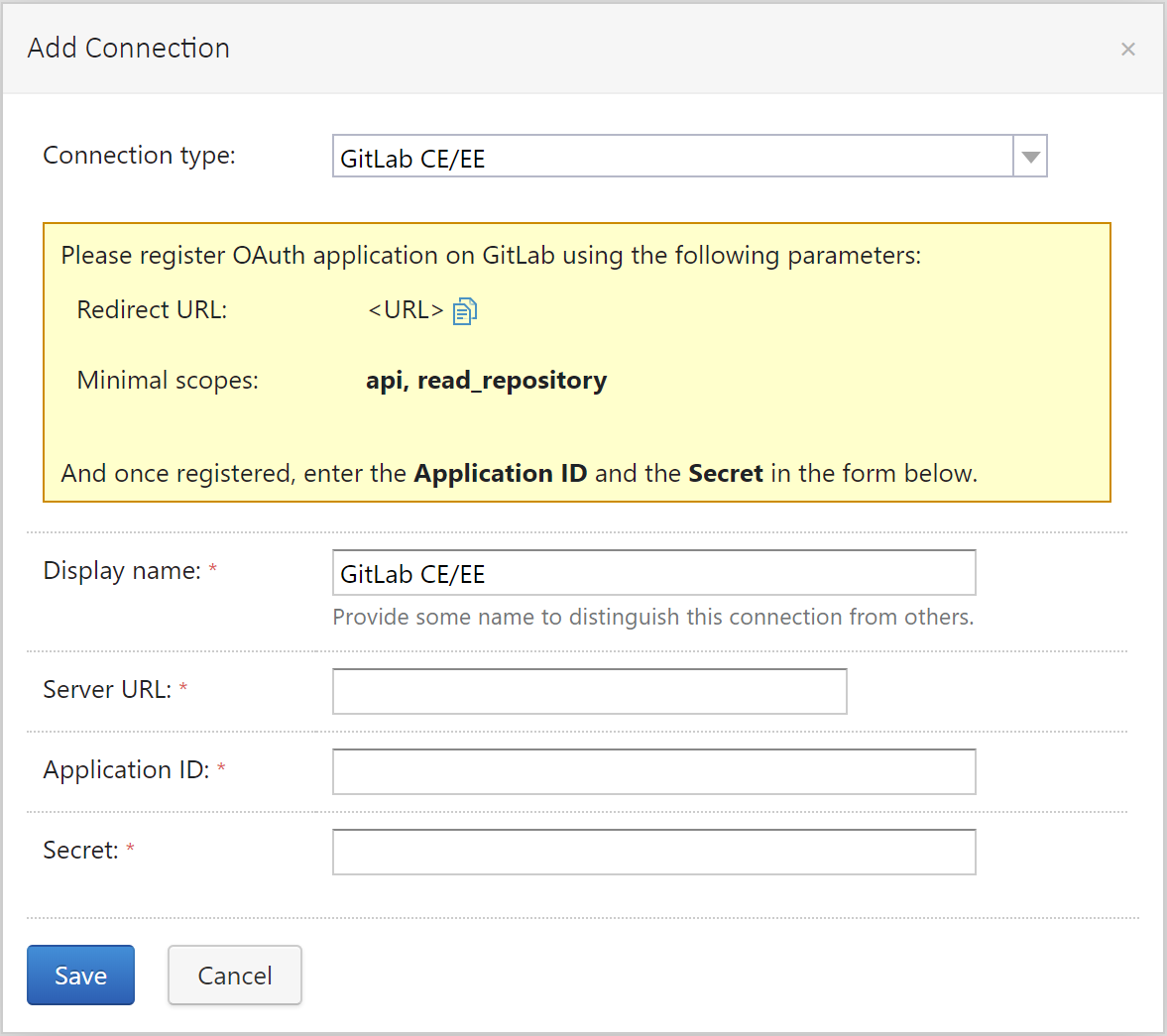This screenshot has width=1167, height=1036.
Task: Close the Add Connection dialog
Action: (1127, 50)
